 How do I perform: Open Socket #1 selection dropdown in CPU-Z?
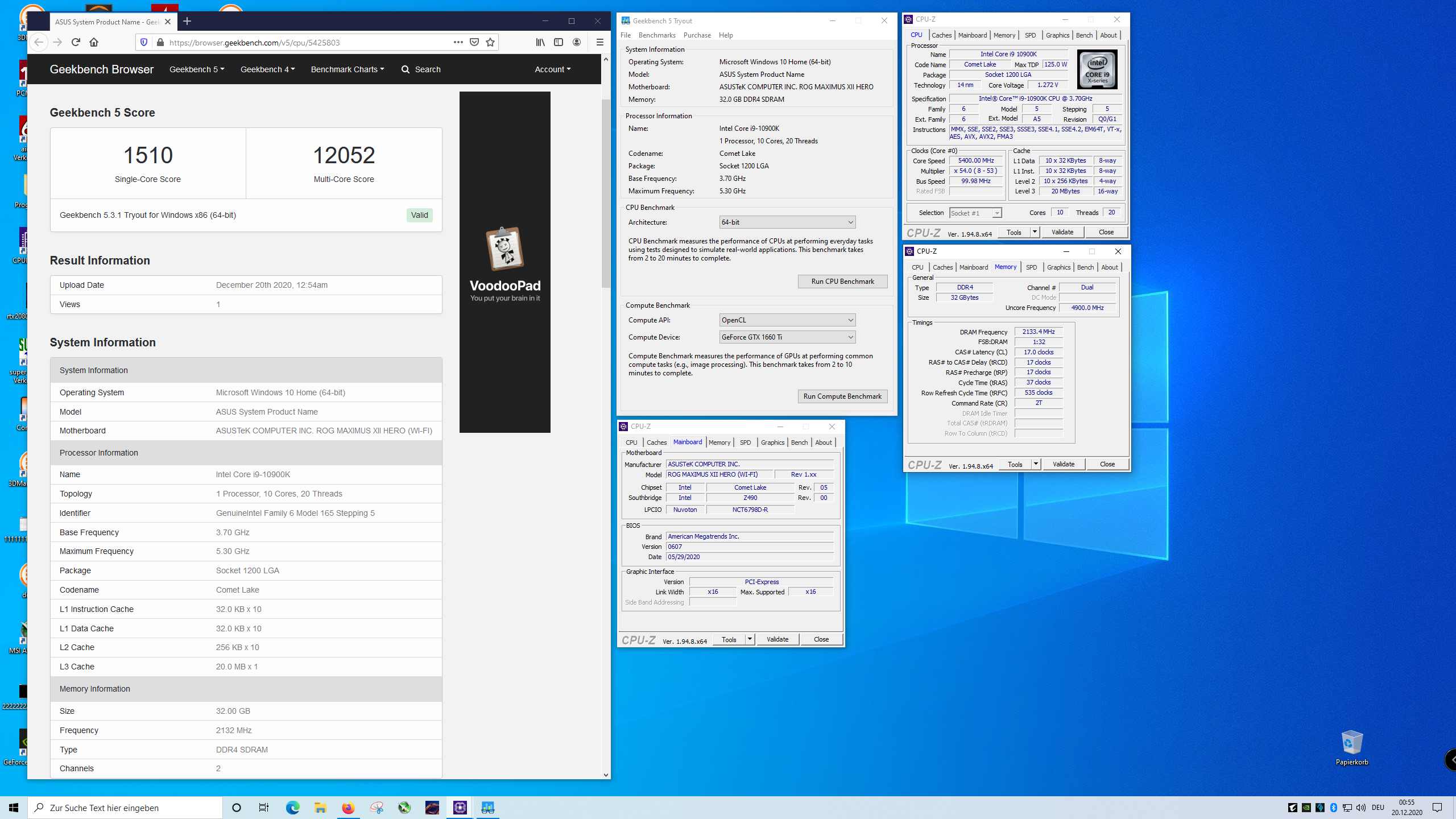[x=975, y=213]
